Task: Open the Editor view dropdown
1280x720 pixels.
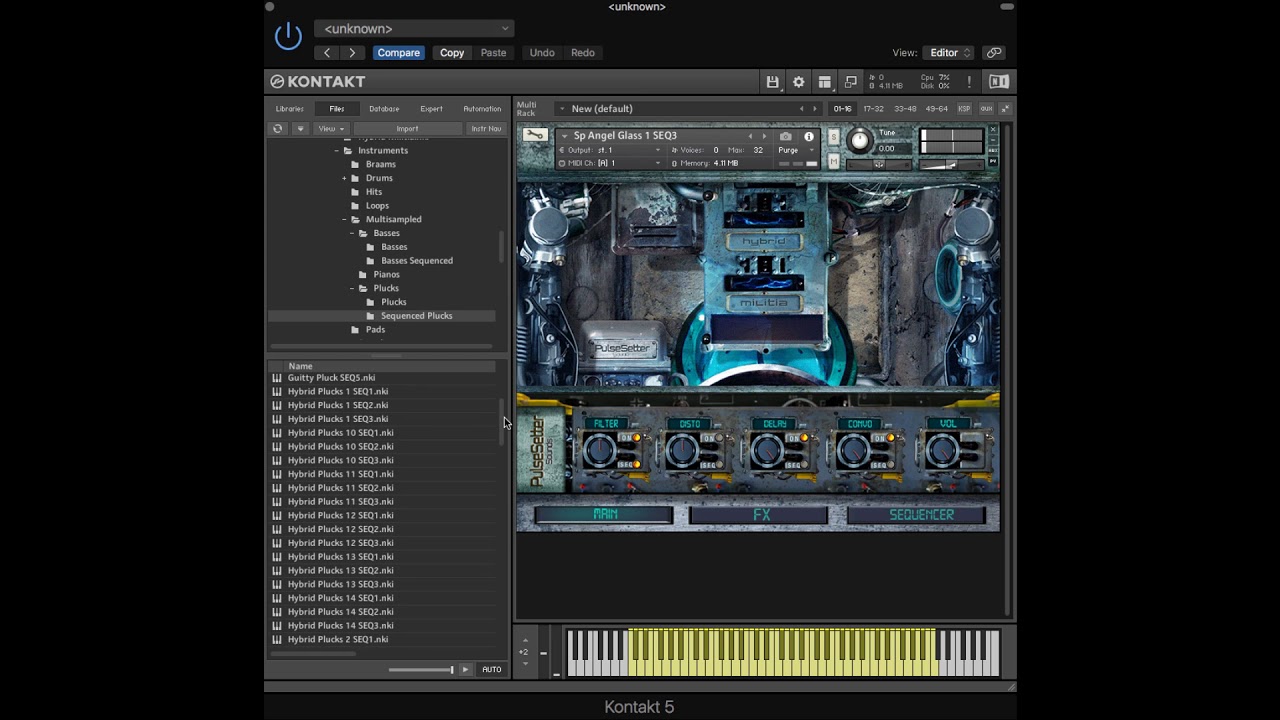Action: [947, 53]
